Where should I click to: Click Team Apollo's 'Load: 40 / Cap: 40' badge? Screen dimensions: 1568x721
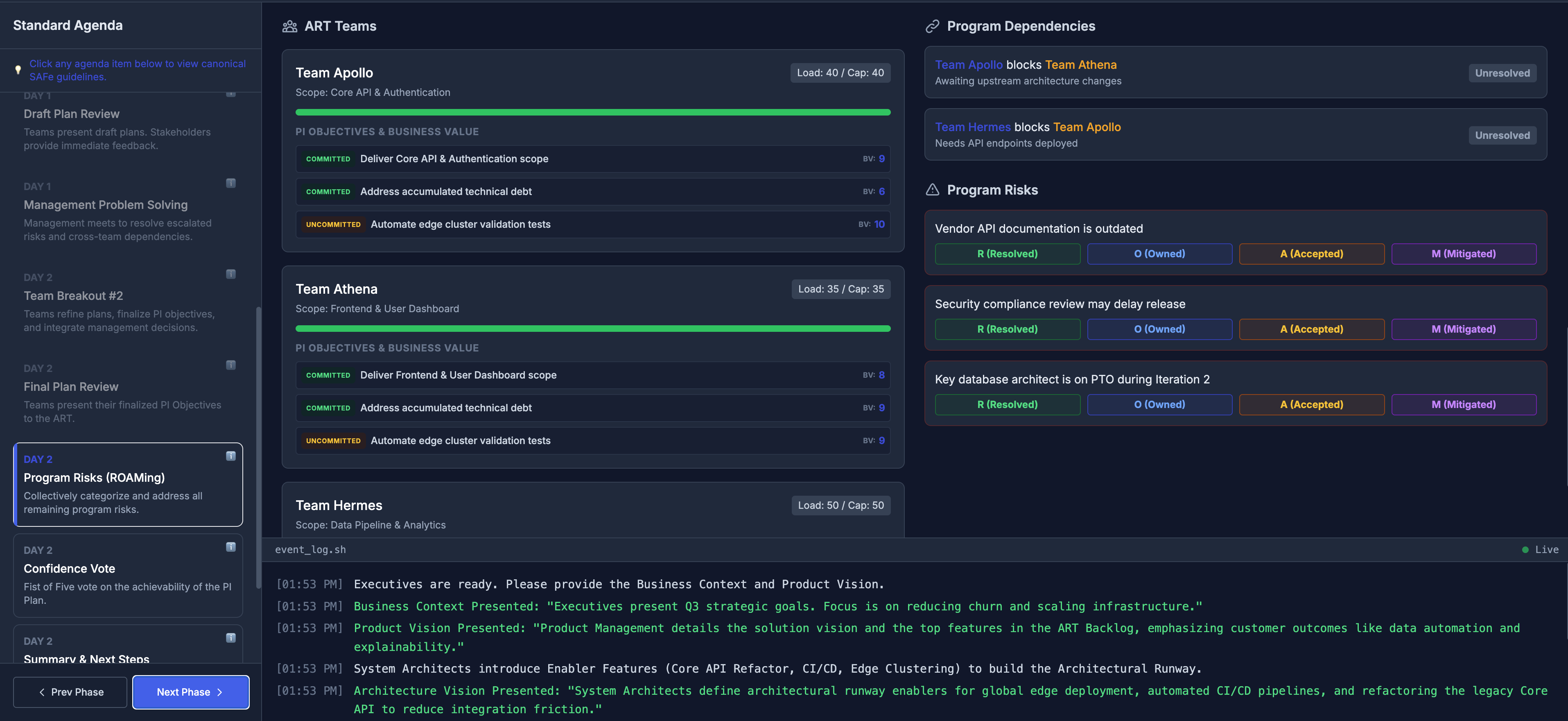840,73
